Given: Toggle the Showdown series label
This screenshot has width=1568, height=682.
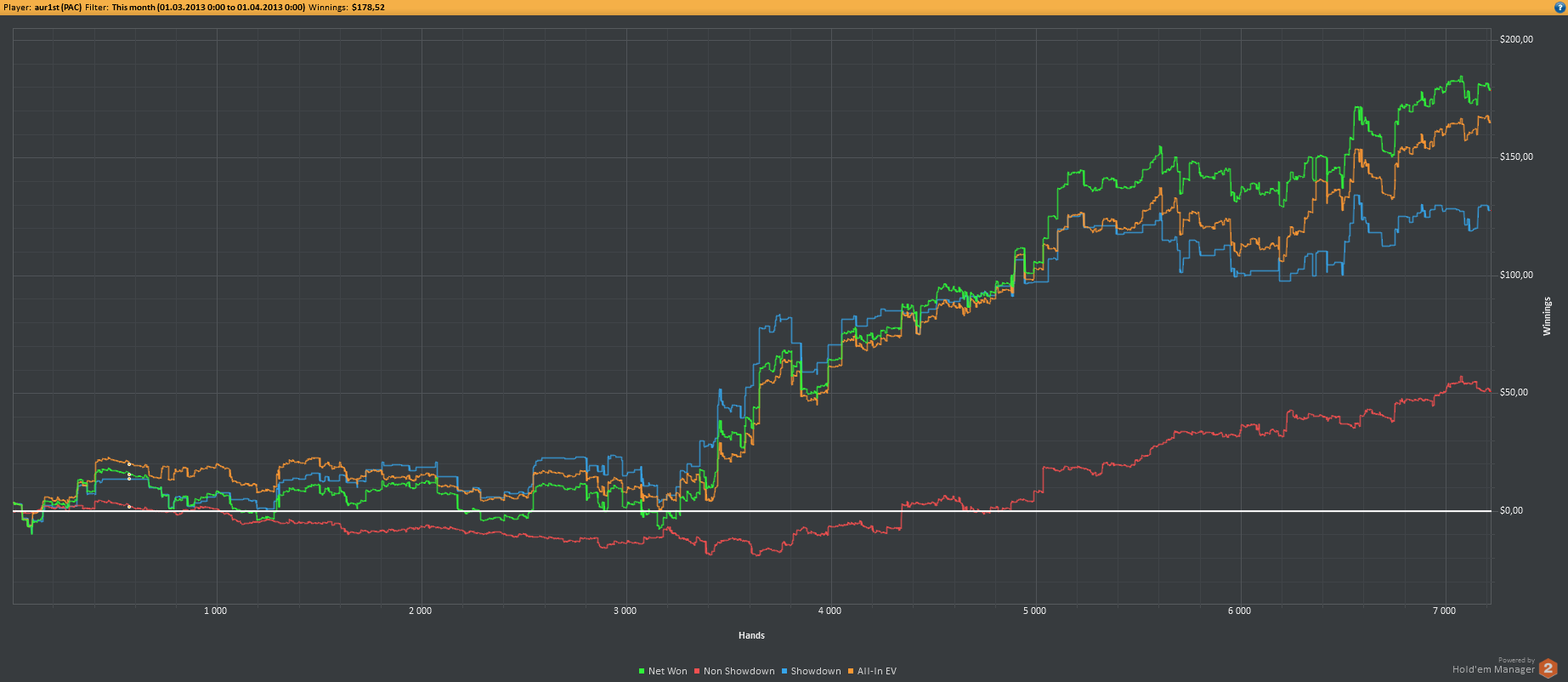Looking at the screenshot, I should (x=815, y=671).
